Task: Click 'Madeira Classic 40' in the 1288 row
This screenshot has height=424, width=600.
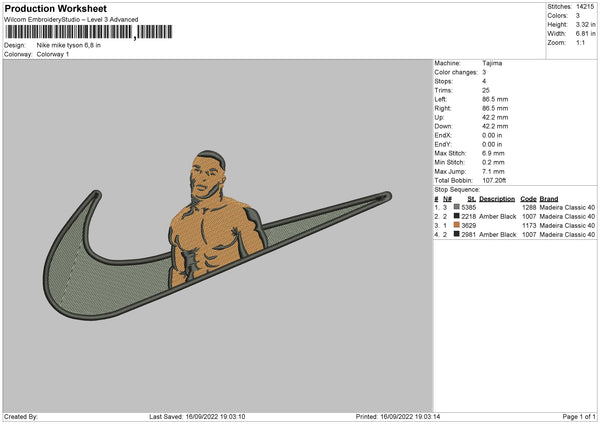Action: 567,207
